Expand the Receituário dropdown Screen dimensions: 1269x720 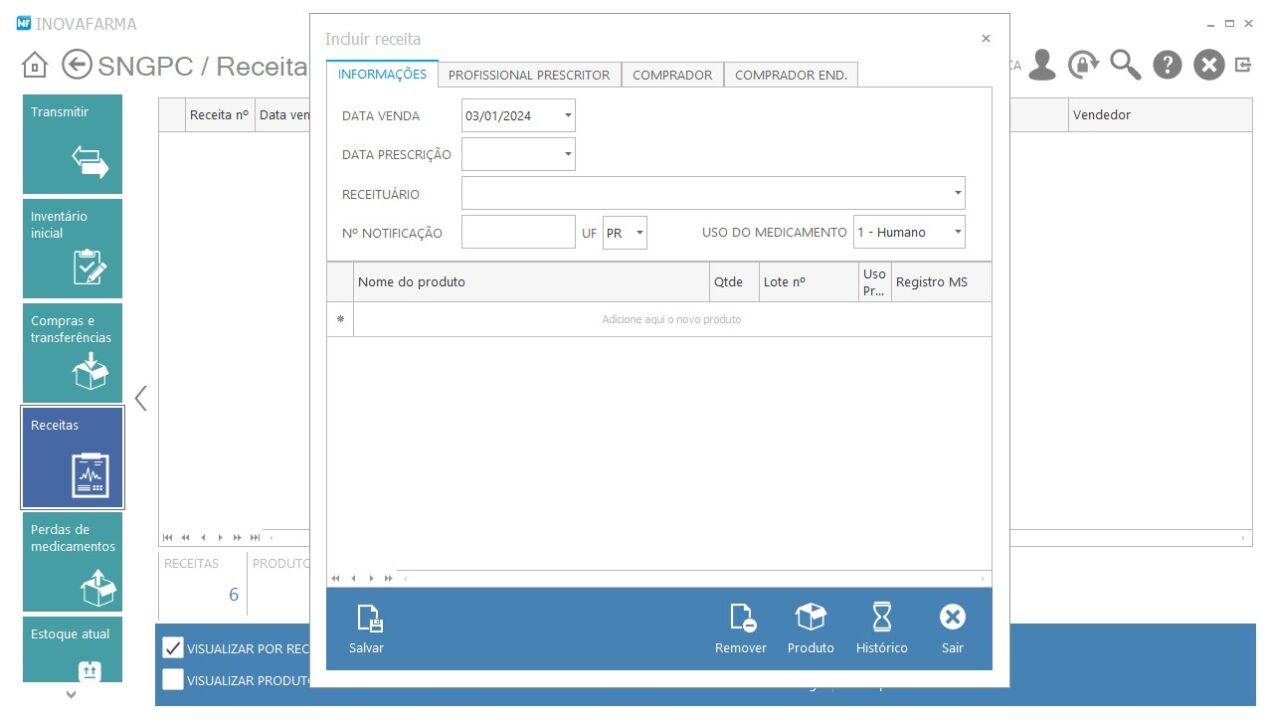[957, 193]
